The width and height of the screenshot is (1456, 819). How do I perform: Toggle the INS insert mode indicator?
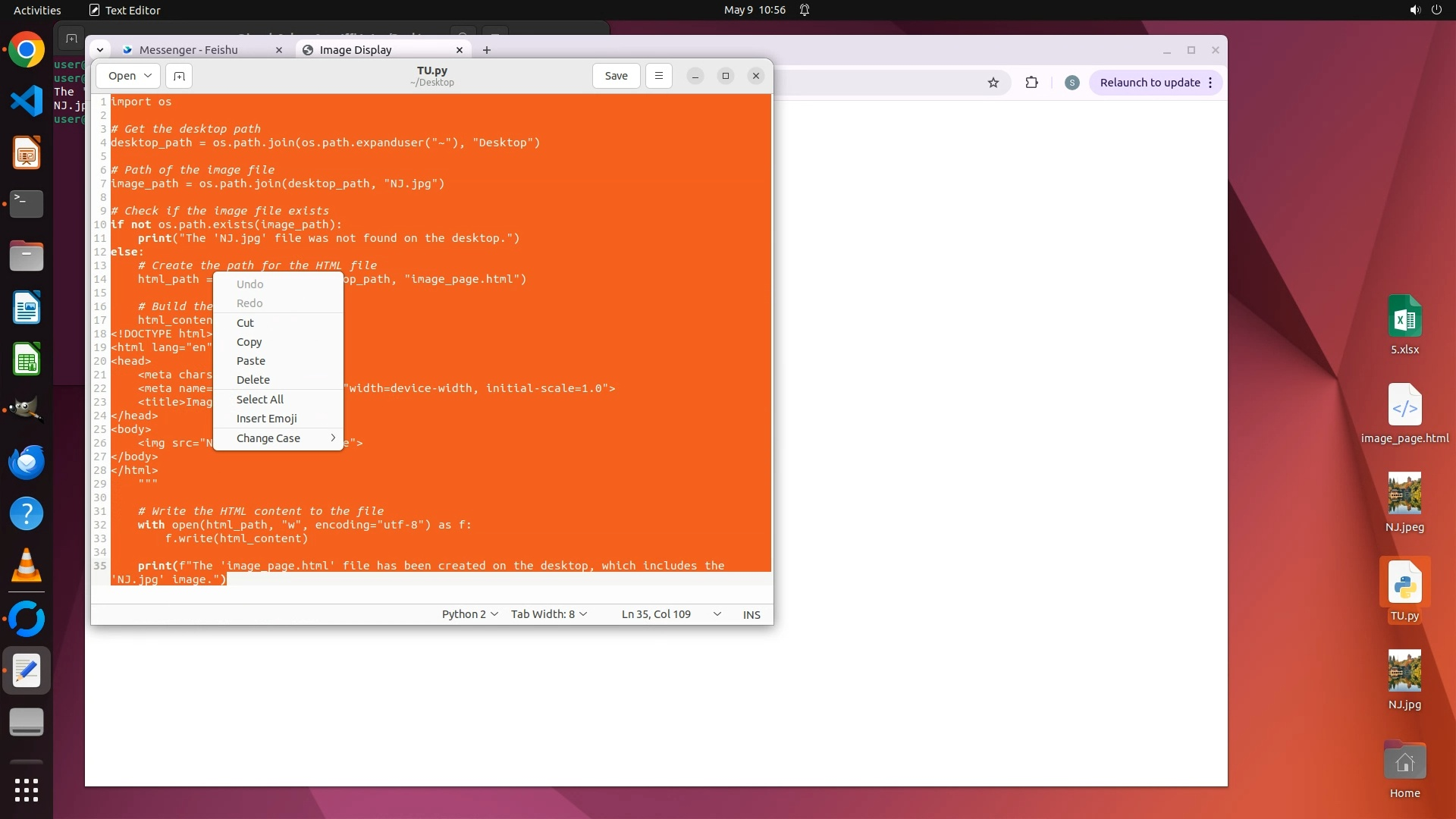751,615
